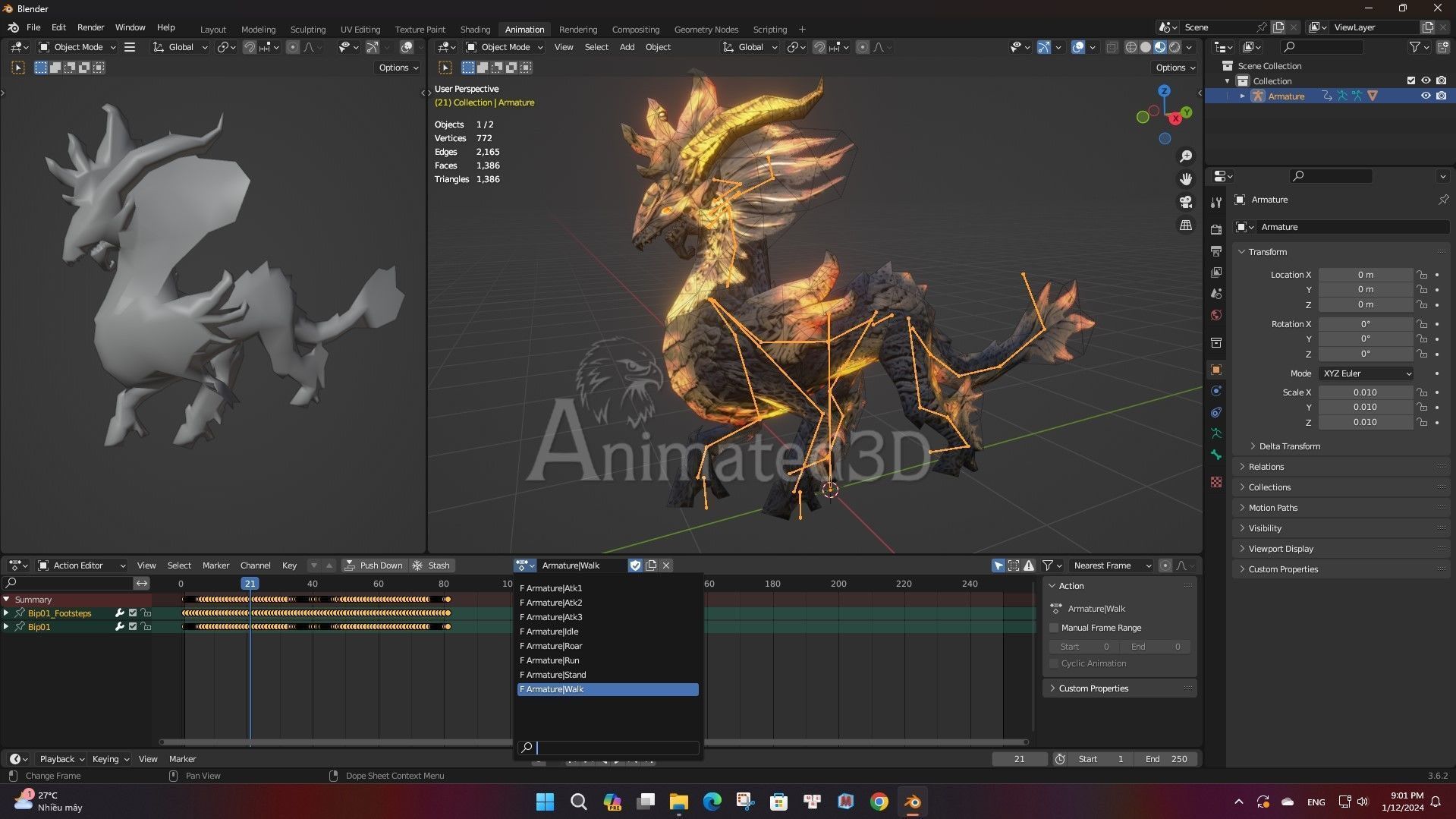Toggle the Location X lock
This screenshot has width=1456, height=819.
[1422, 275]
